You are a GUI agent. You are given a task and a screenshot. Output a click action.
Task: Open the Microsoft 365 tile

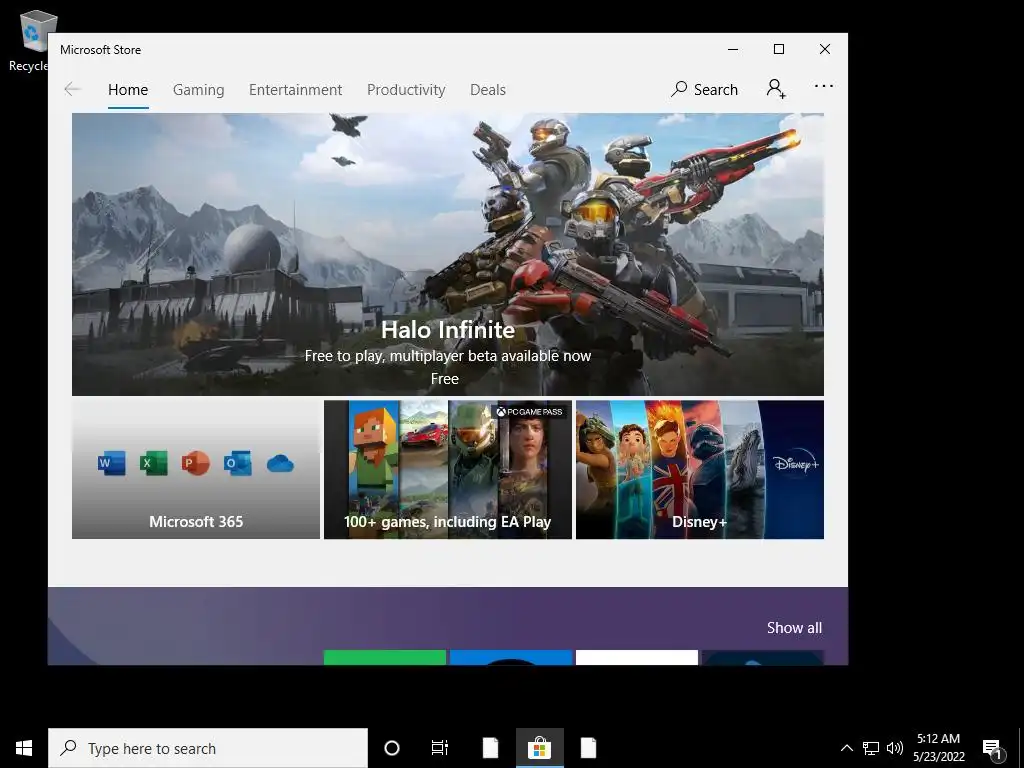pyautogui.click(x=196, y=470)
